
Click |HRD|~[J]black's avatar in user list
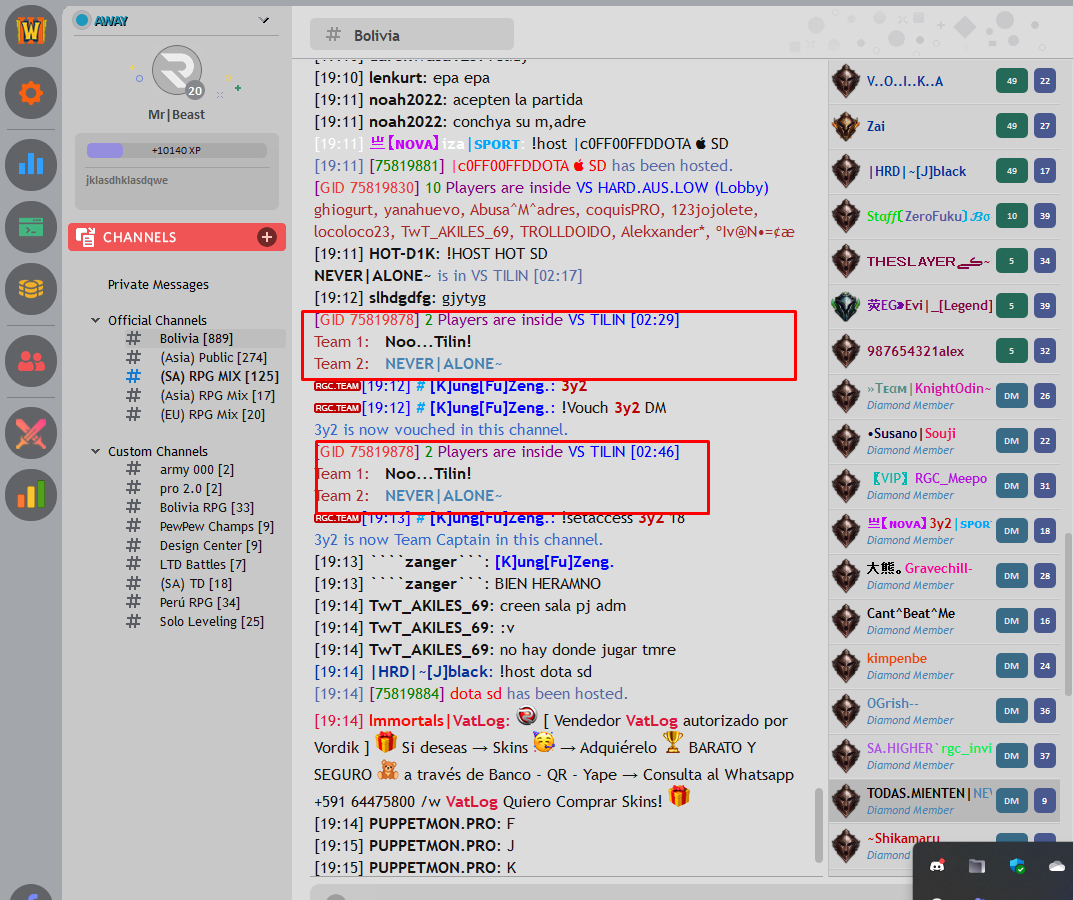[846, 171]
